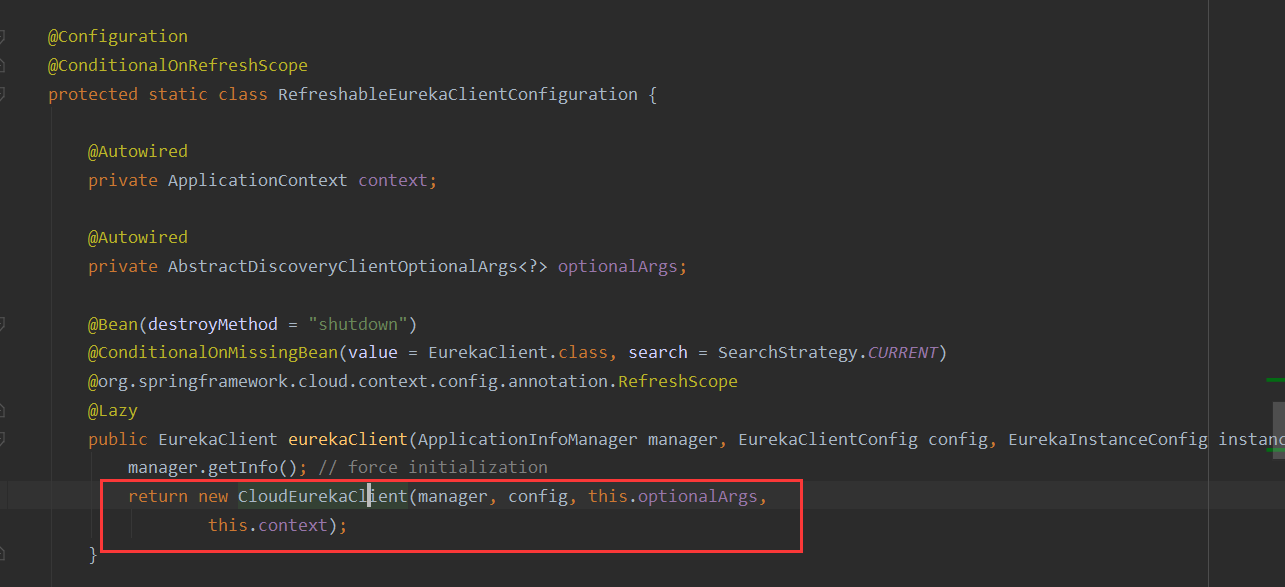Click the EurekaClient return type of the method
The width and height of the screenshot is (1285, 587).
pos(218,439)
